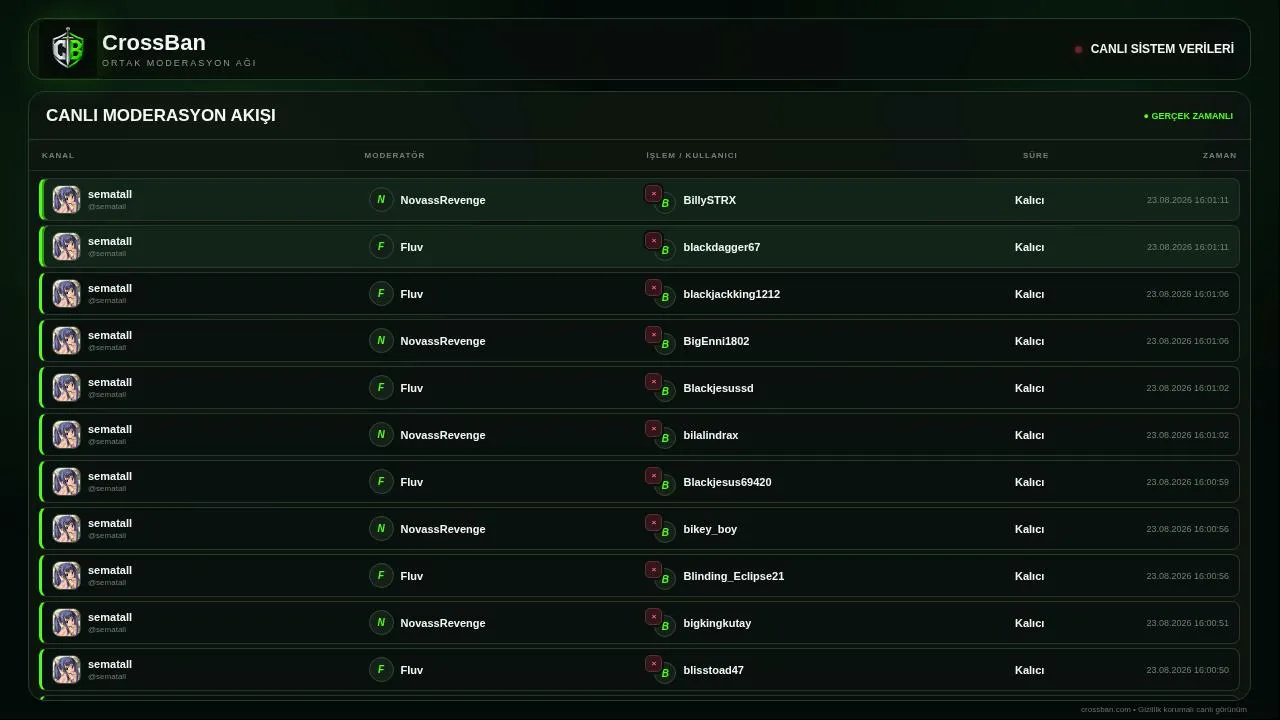Sort by the ZAMAN column header
Viewport: 1280px width, 720px height.
pyautogui.click(x=1220, y=155)
